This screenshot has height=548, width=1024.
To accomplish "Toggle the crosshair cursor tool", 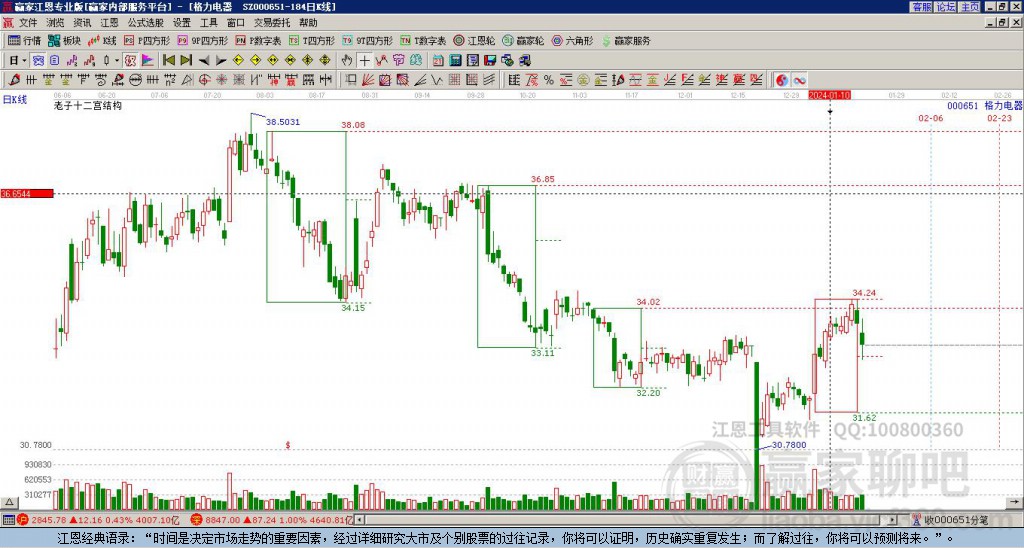I will 364,61.
